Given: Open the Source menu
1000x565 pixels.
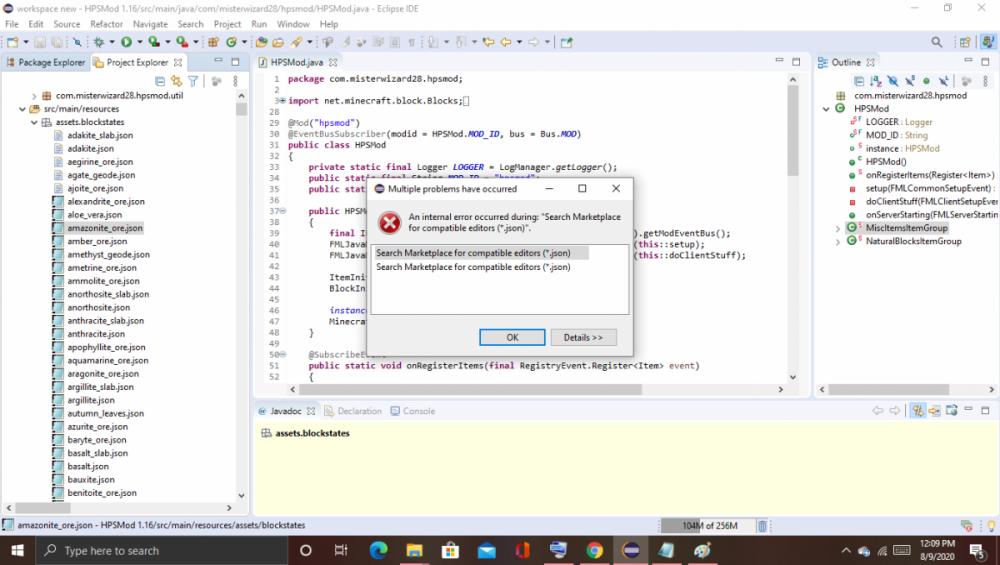Looking at the screenshot, I should 66,24.
